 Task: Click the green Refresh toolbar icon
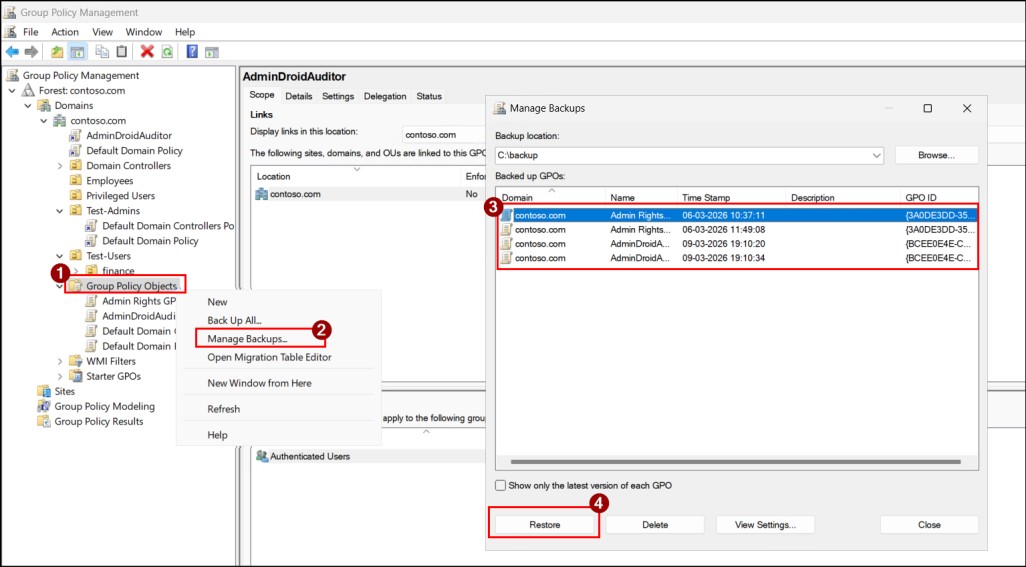click(168, 52)
